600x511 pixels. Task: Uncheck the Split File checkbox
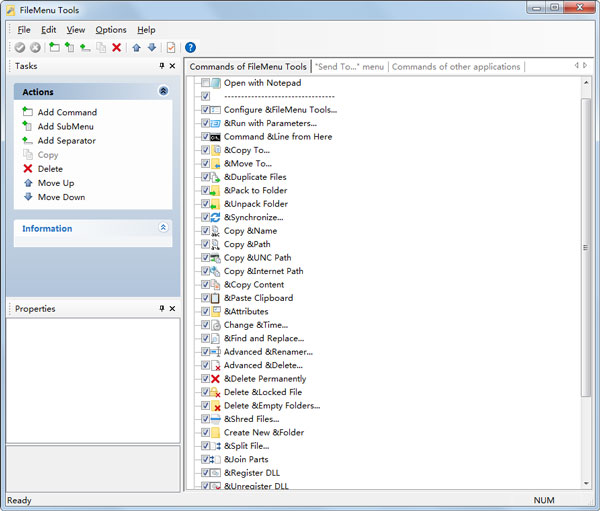tap(205, 446)
